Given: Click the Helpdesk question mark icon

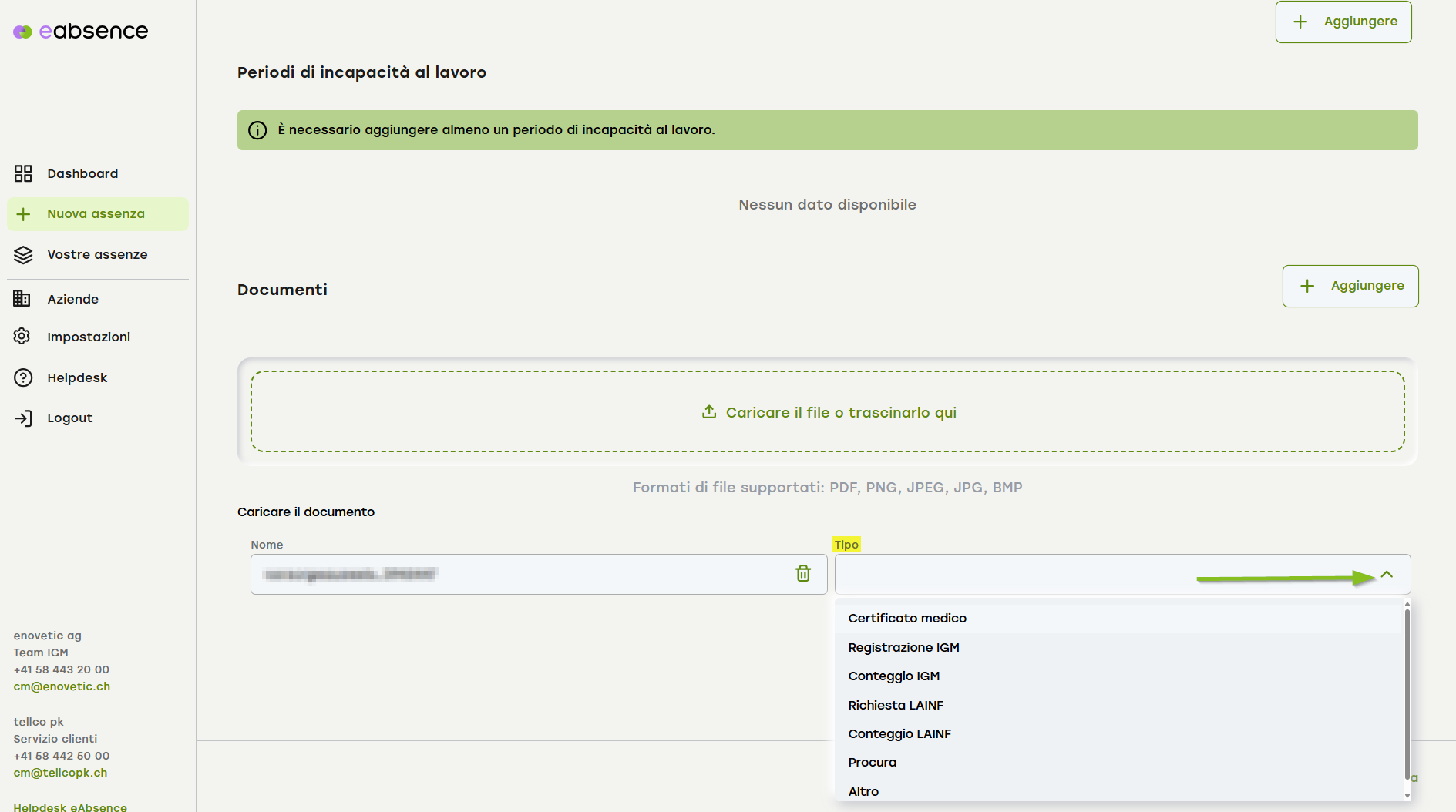Looking at the screenshot, I should tap(23, 377).
